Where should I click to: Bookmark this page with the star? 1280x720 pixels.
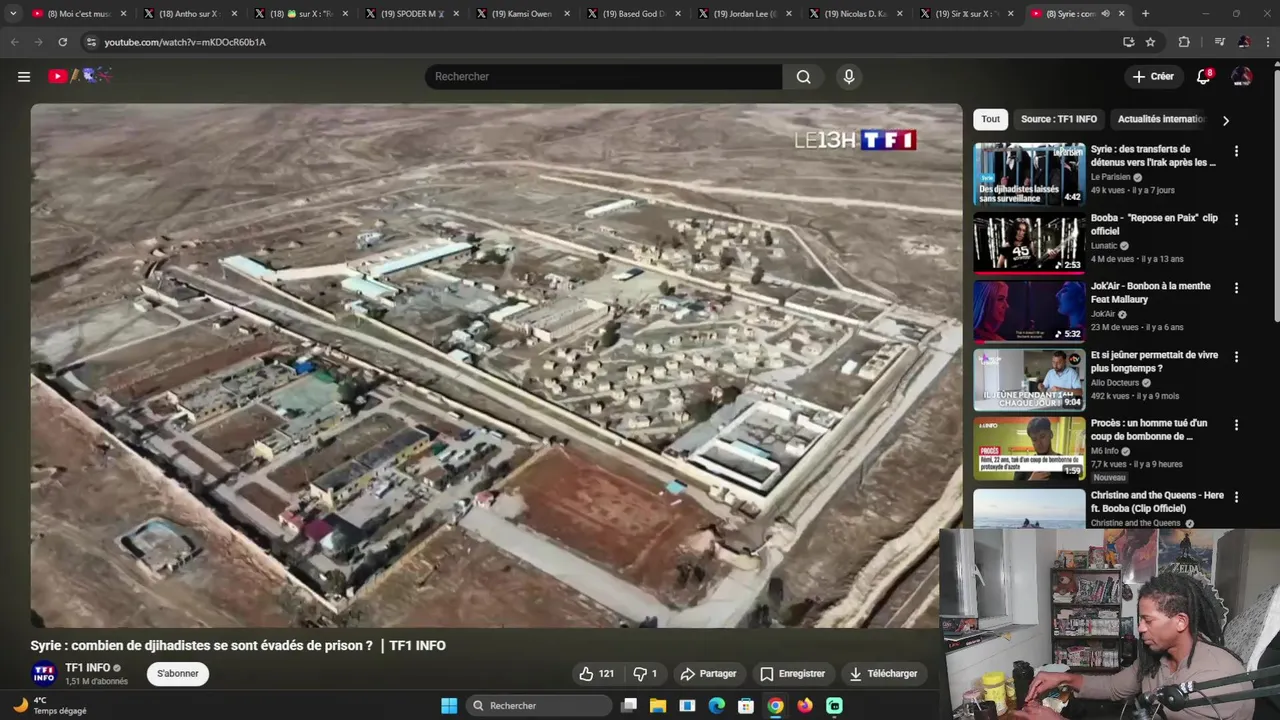tap(1150, 42)
